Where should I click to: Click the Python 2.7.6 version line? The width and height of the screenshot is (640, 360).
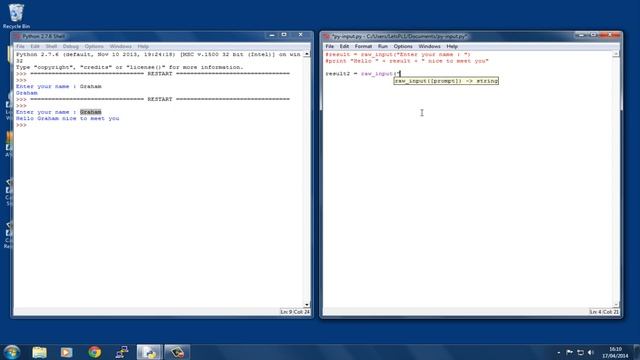[x=158, y=57]
